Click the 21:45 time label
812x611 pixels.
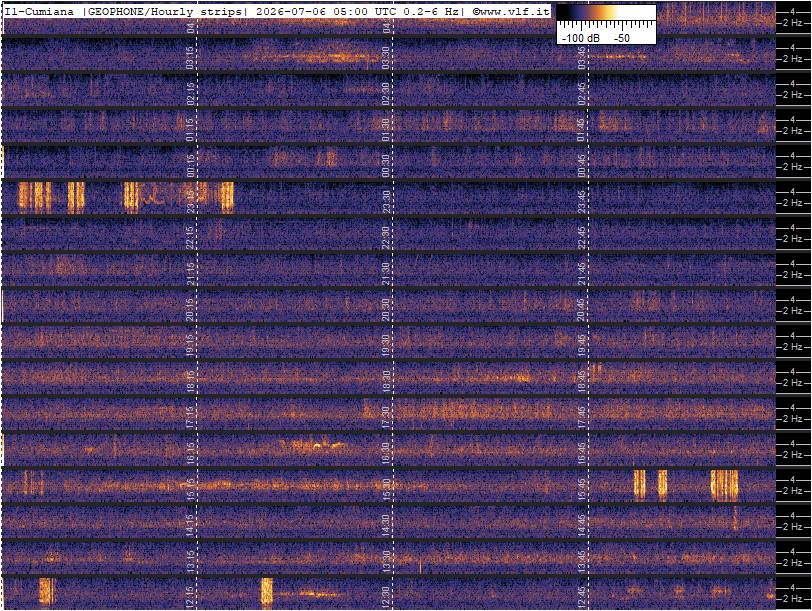(582, 274)
